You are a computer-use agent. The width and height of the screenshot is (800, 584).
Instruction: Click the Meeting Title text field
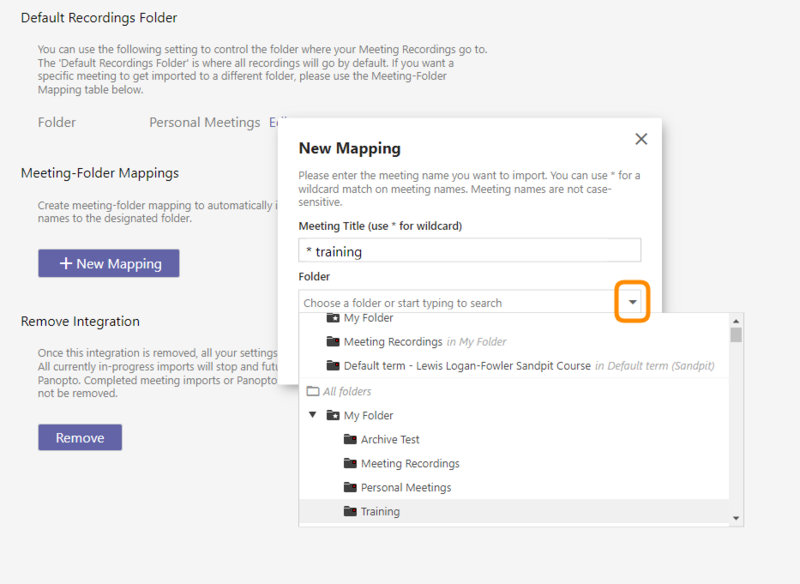click(469, 251)
